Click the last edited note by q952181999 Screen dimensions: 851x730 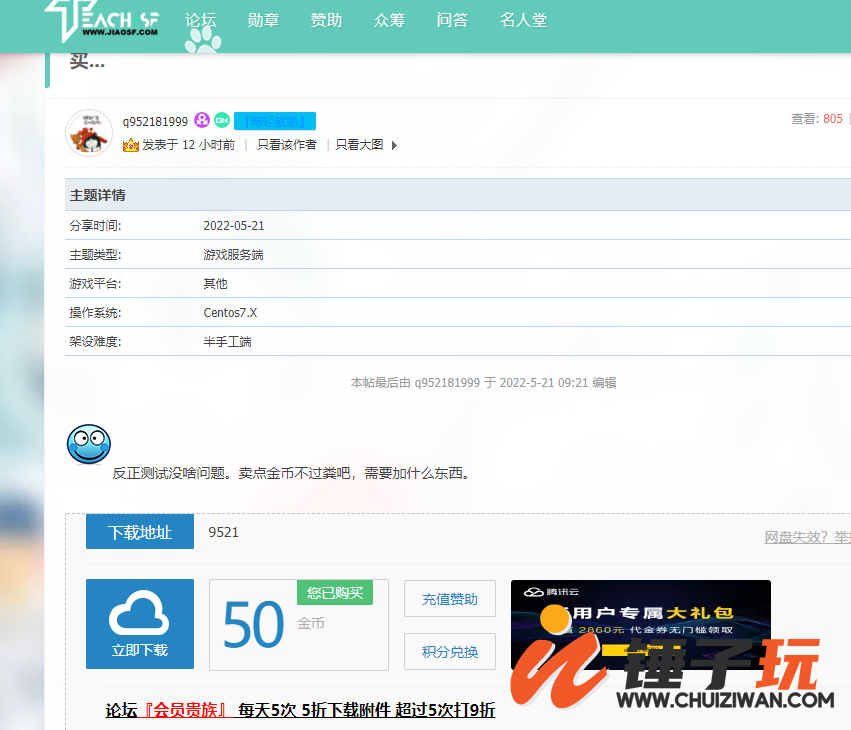click(x=484, y=383)
